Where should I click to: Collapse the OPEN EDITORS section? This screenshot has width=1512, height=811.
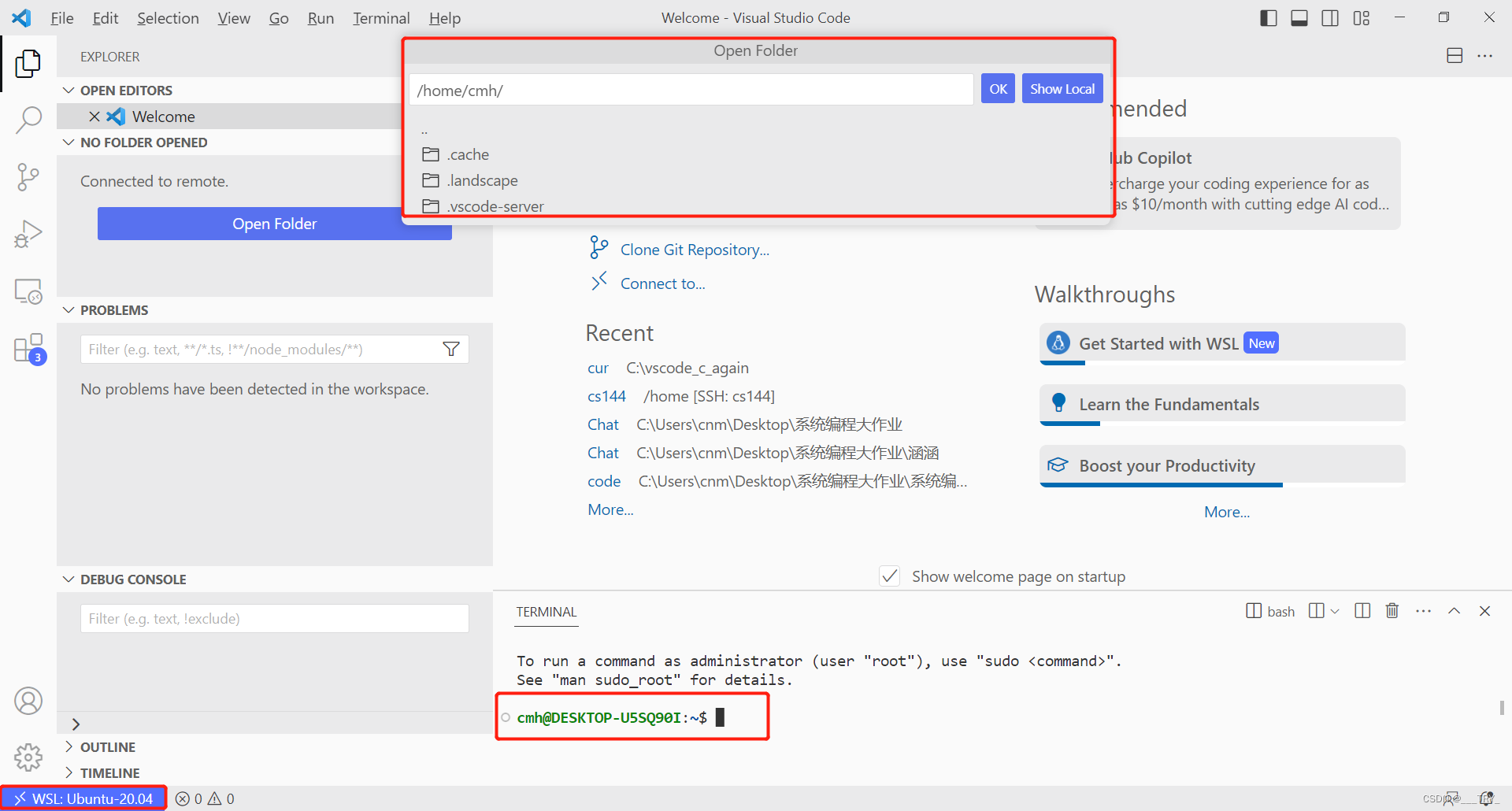[69, 91]
